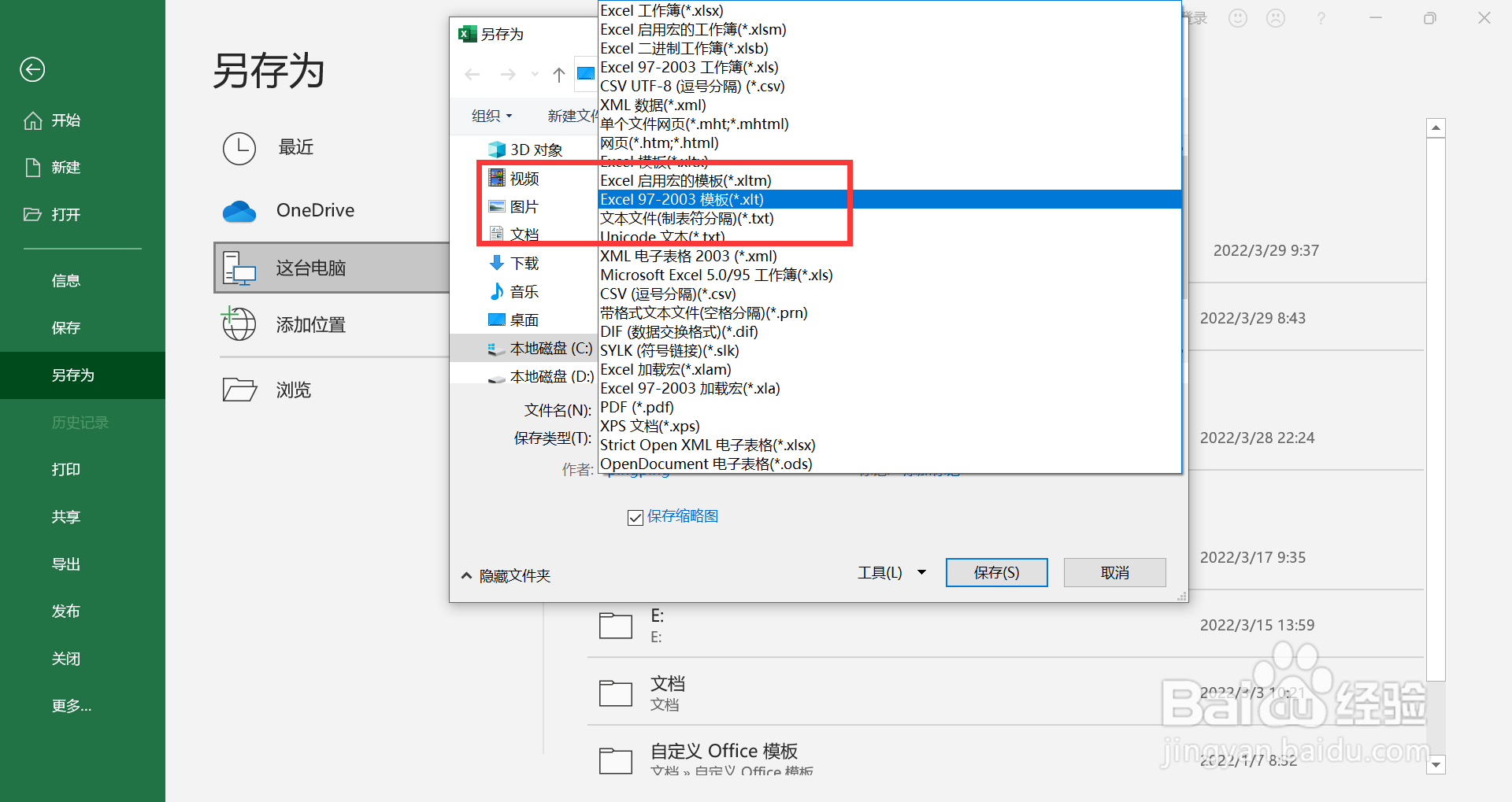Choose Excel 工作簿(*.xlsx) file type
The image size is (1512, 802).
click(890, 10)
